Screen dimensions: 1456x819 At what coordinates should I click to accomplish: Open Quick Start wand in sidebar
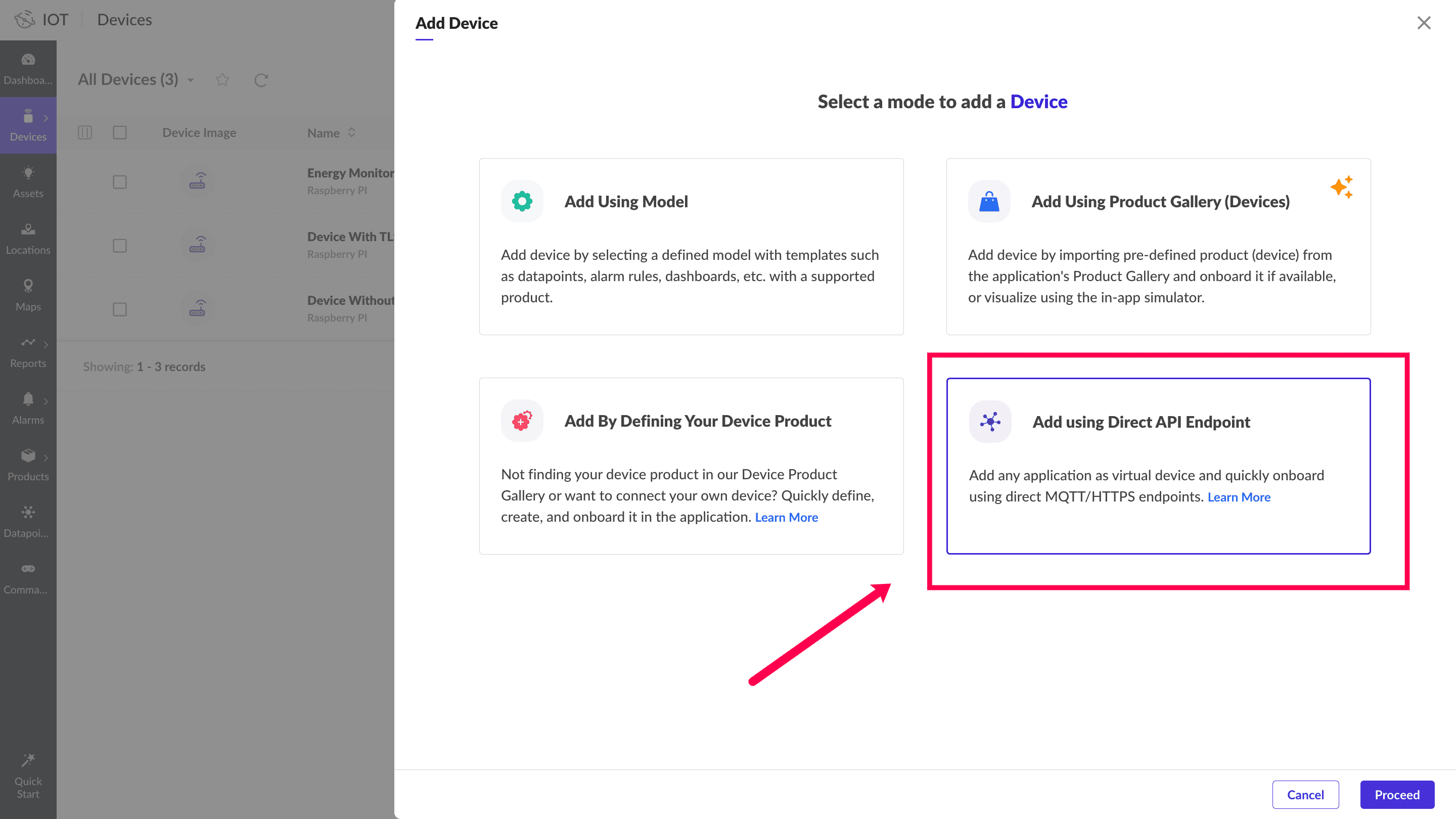28,776
